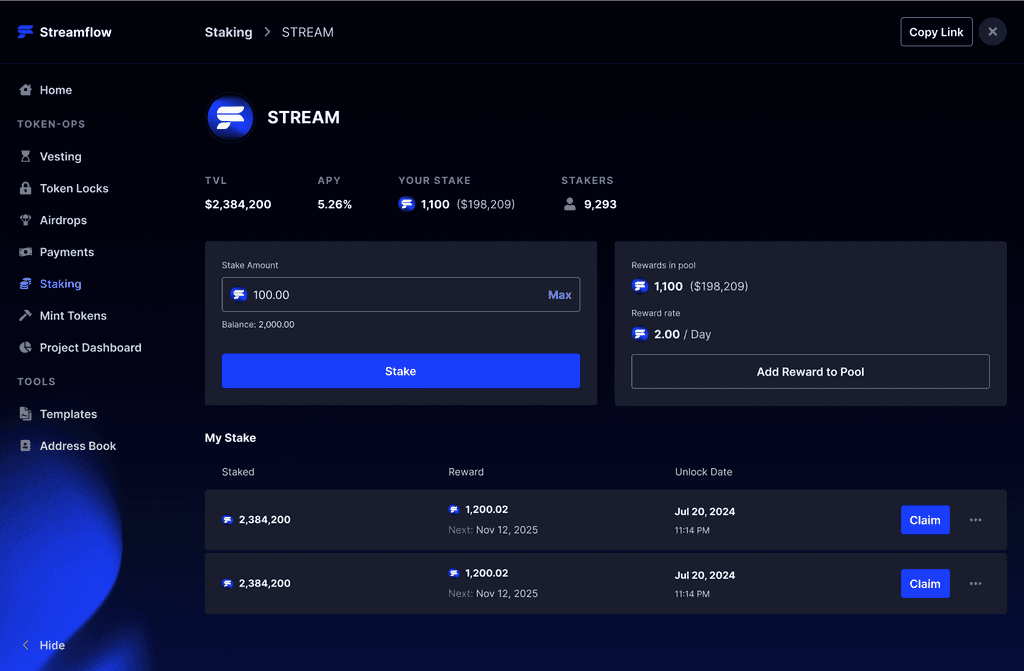Open options menu for the second stake row

coord(975,583)
